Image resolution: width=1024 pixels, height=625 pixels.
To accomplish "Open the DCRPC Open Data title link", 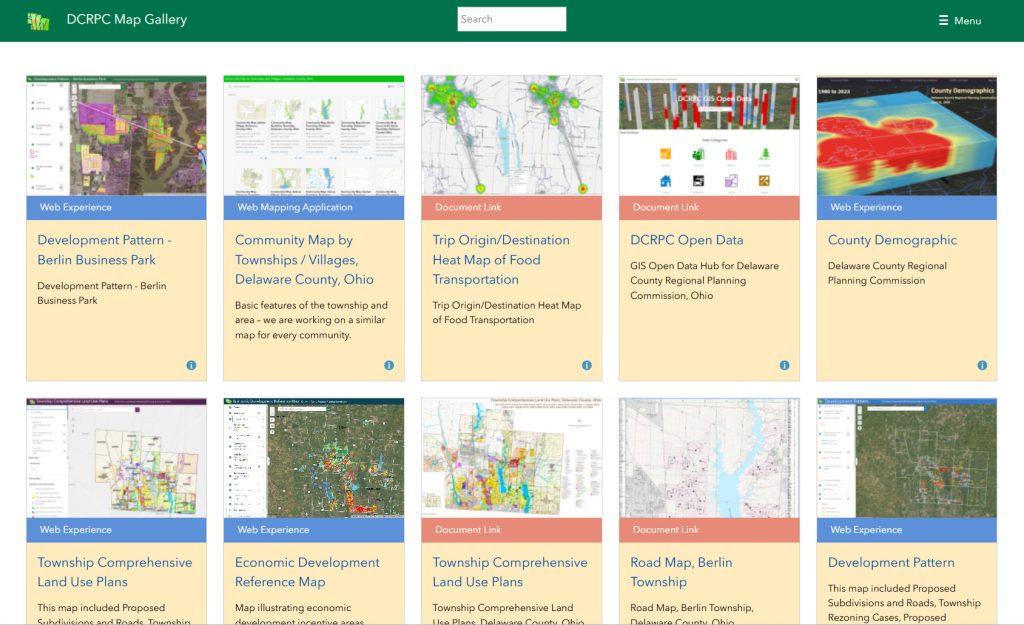I will 686,240.
